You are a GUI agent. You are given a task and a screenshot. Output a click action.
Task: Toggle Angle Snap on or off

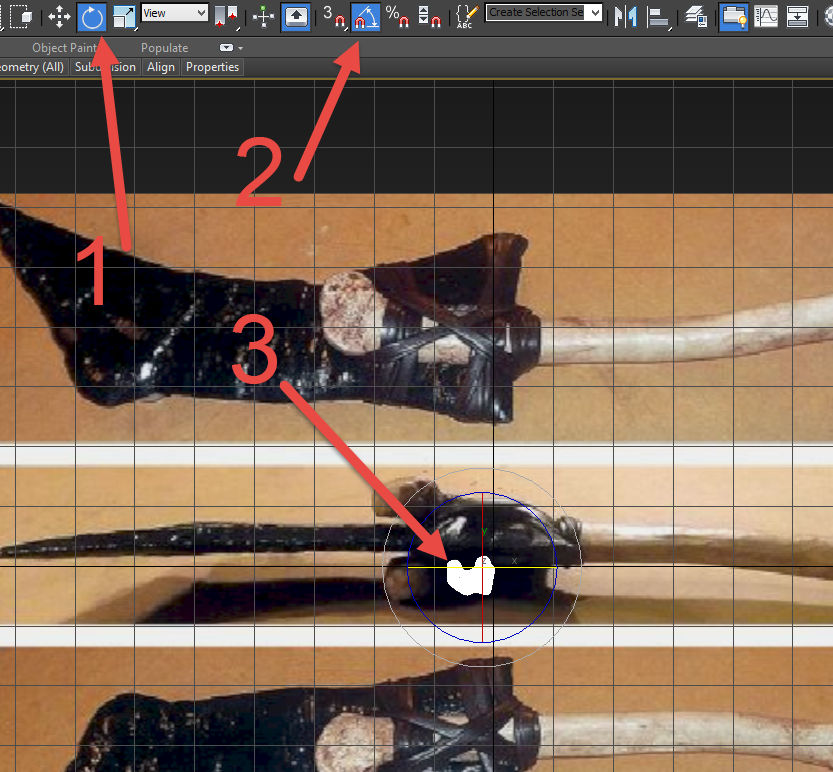[365, 17]
